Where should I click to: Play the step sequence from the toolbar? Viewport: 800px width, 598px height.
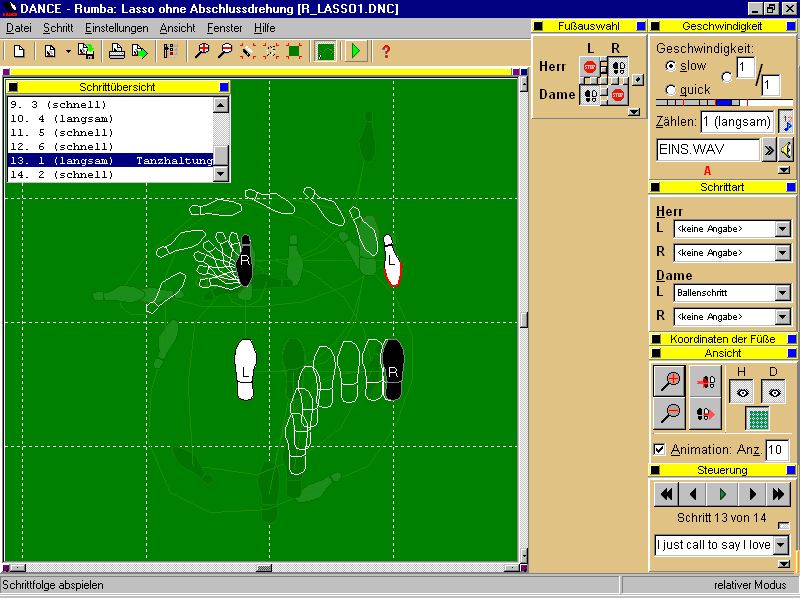coord(356,51)
